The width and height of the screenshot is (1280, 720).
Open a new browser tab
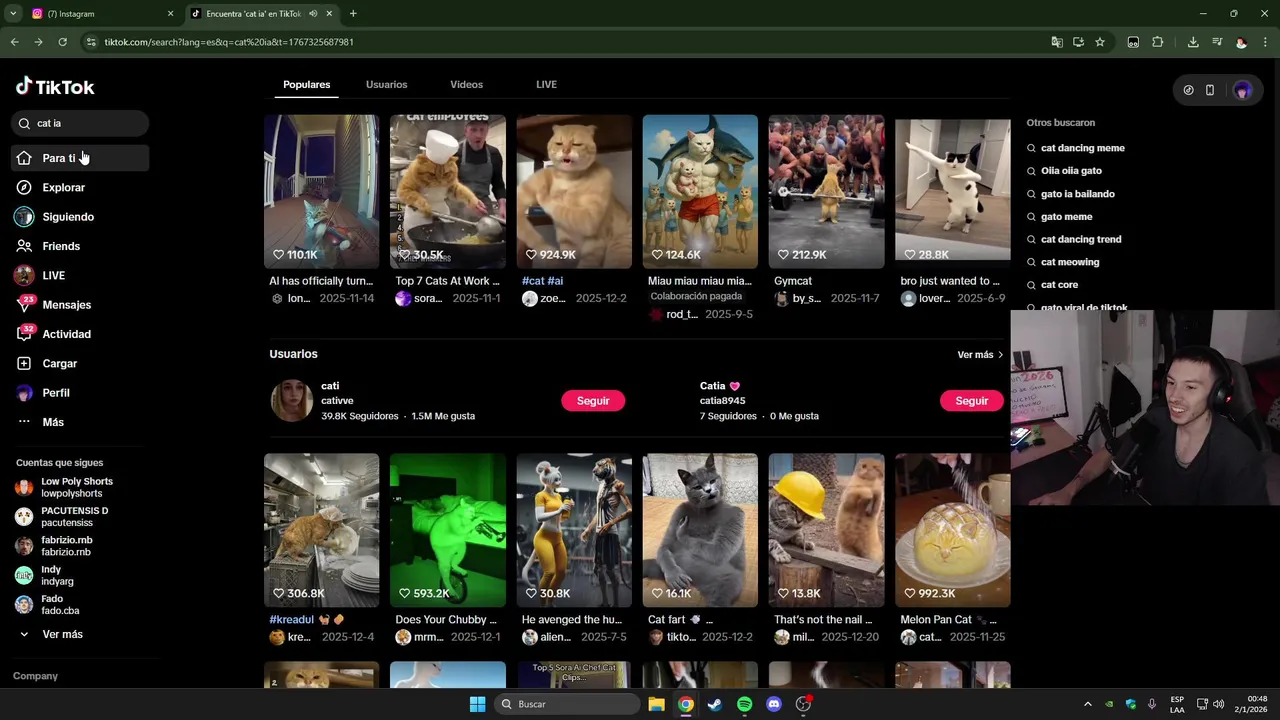[x=353, y=14]
